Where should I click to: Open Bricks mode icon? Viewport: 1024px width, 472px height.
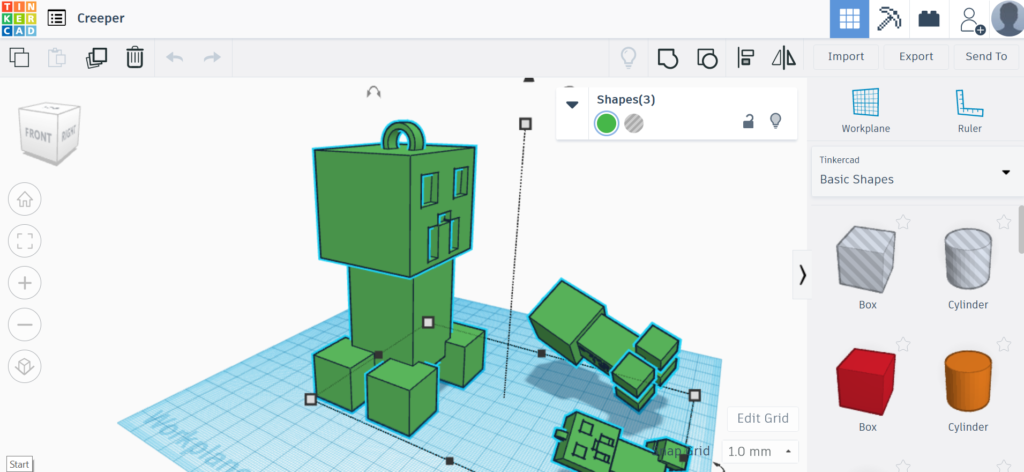pyautogui.click(x=929, y=19)
